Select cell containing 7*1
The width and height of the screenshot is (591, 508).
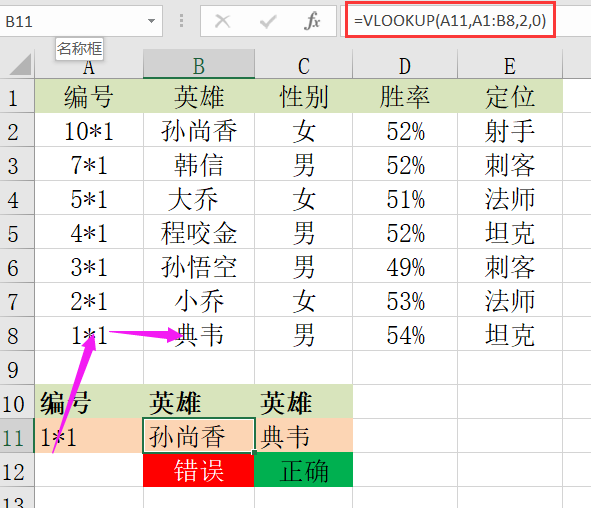click(x=89, y=165)
